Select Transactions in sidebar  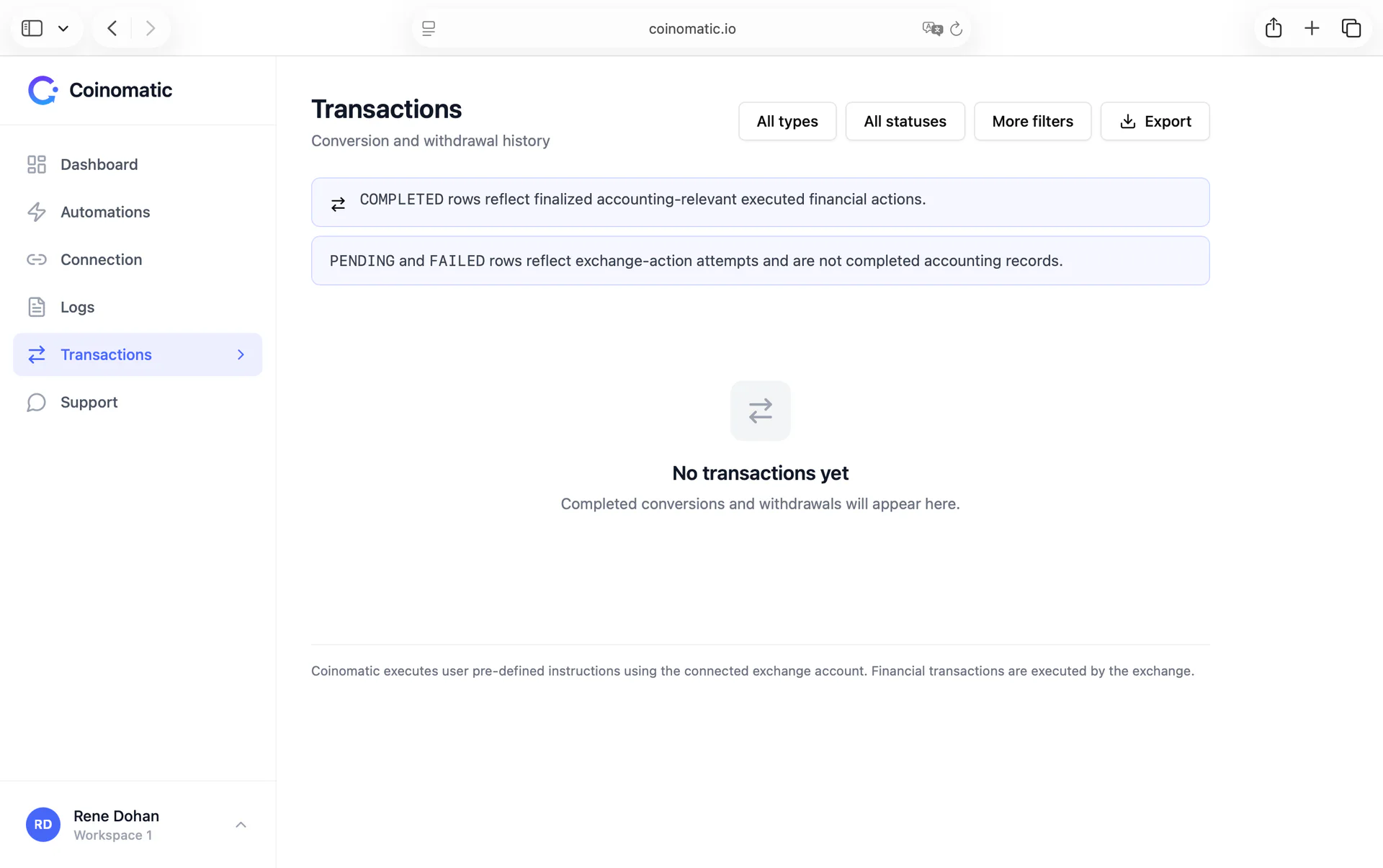138,354
